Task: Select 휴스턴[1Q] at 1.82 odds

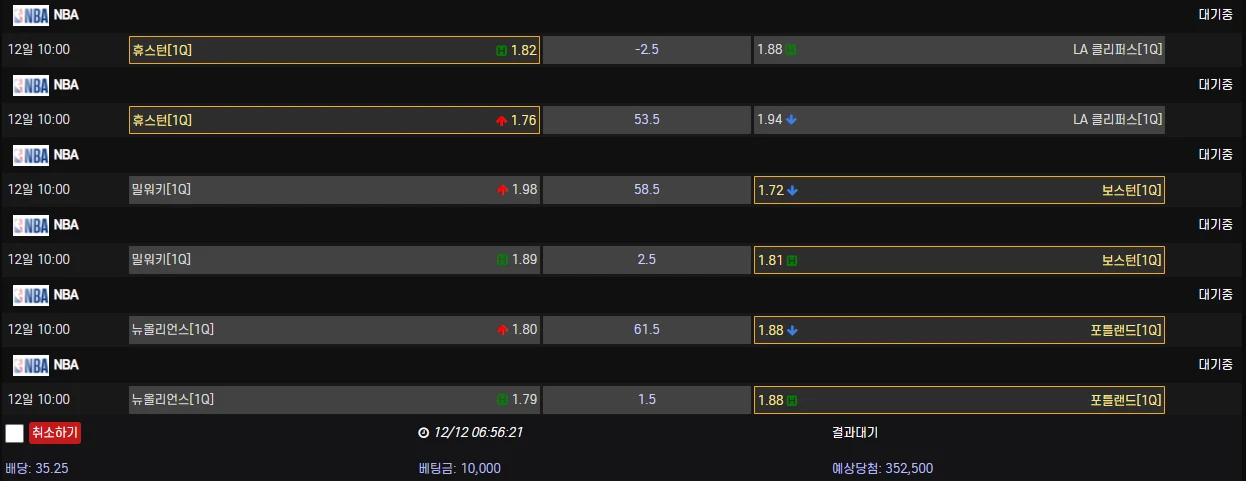Action: pyautogui.click(x=334, y=50)
